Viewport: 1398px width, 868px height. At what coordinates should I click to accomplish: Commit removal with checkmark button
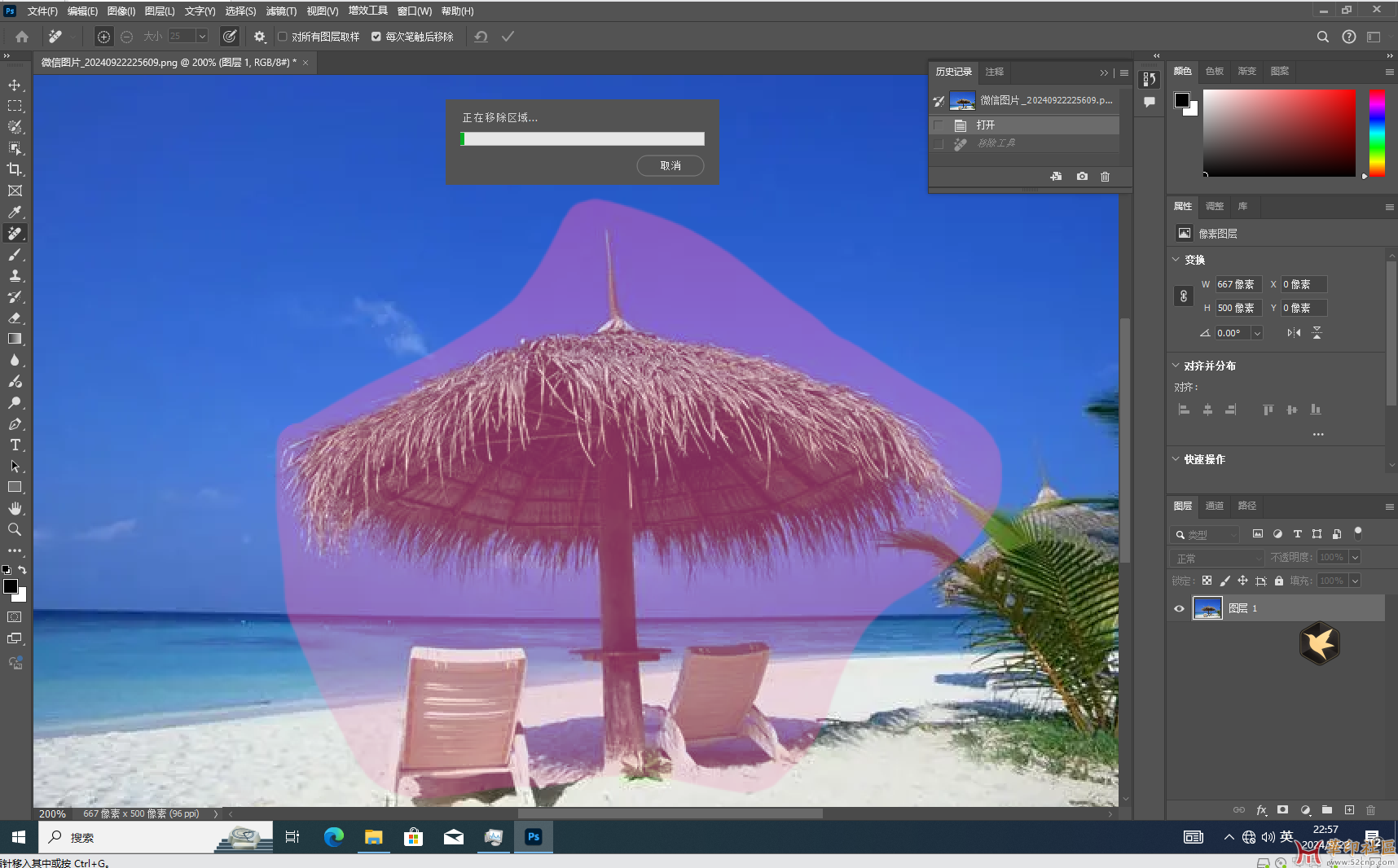508,37
